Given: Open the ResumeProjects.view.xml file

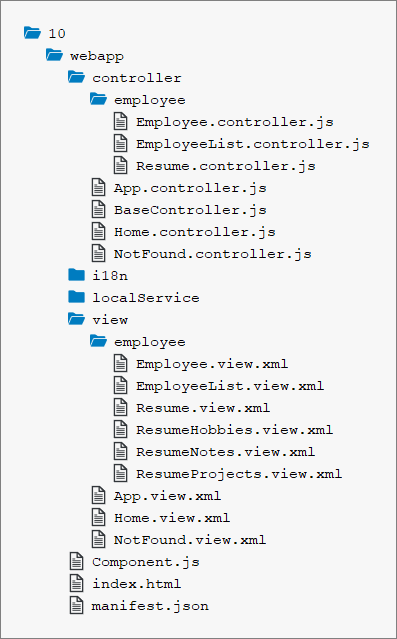Looking at the screenshot, I should 239,474.
